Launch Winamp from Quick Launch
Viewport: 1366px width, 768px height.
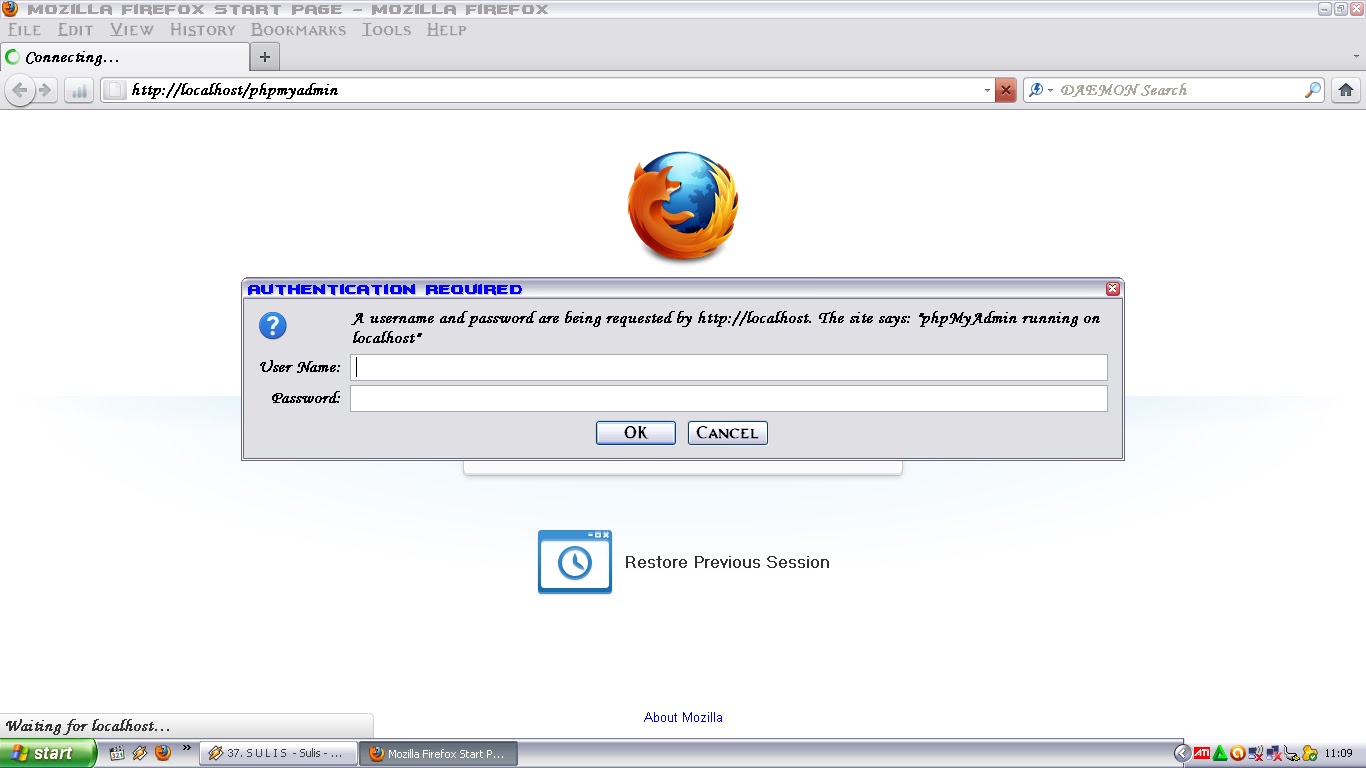click(140, 753)
